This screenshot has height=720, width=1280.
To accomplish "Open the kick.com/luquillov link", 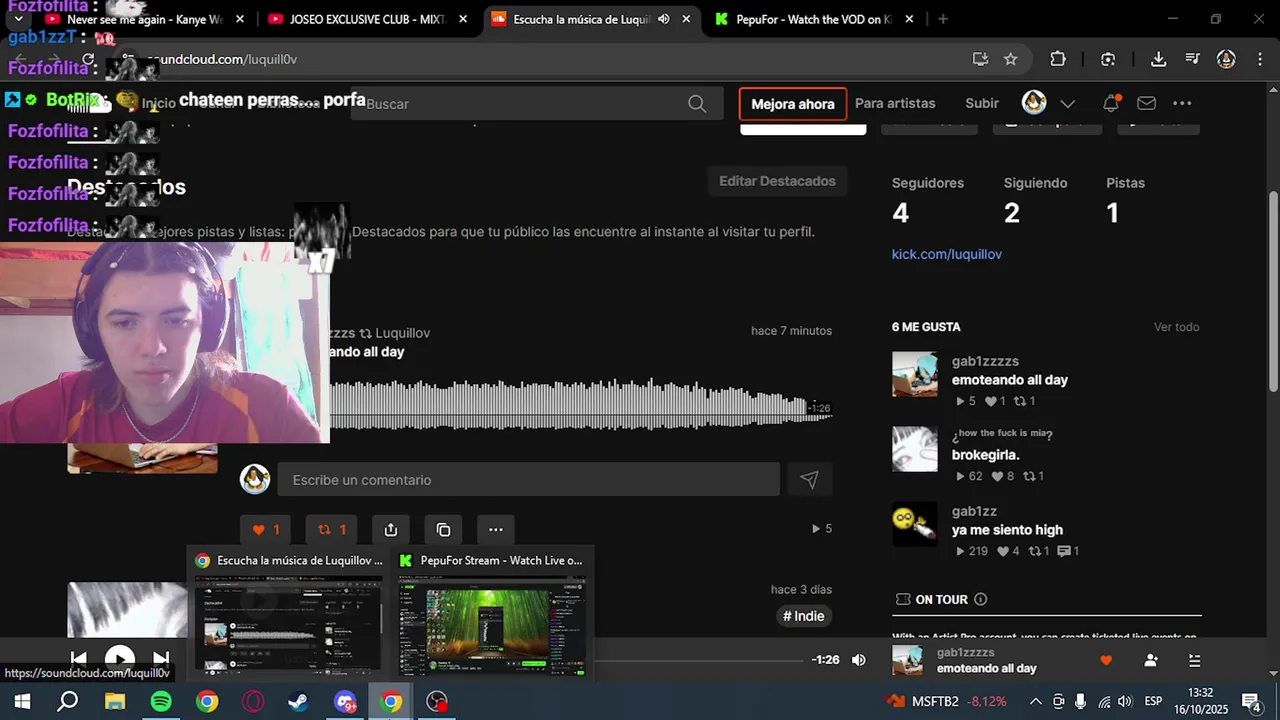I will point(947,254).
